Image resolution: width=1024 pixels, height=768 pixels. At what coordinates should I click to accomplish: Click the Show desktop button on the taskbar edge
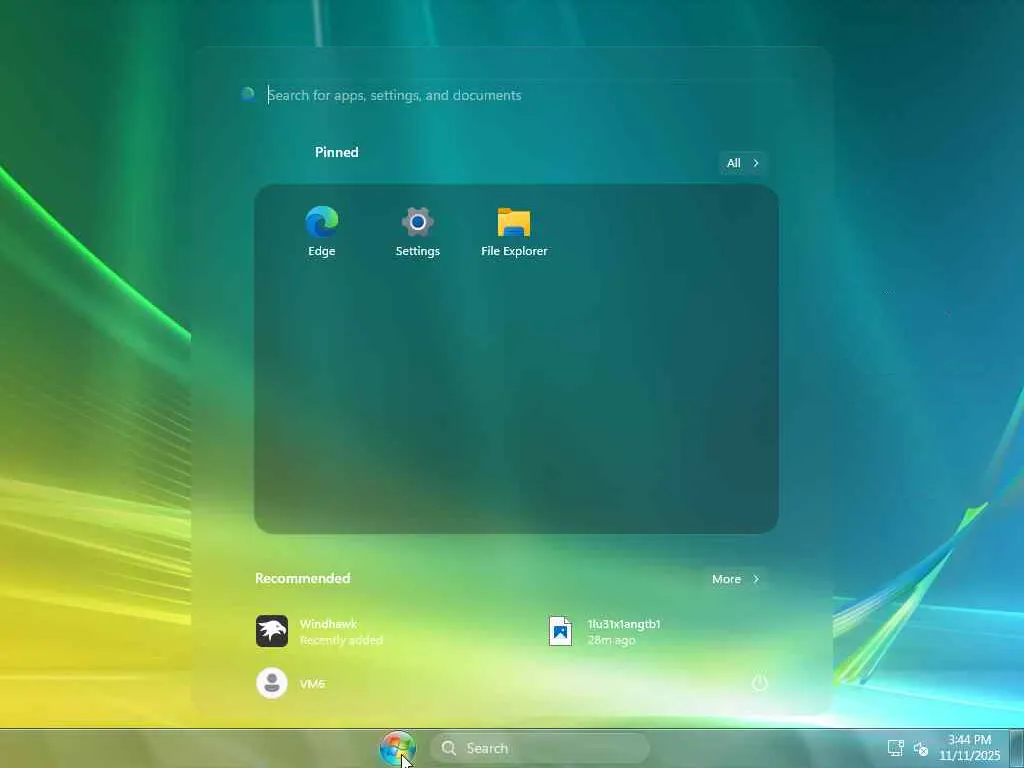click(1017, 748)
